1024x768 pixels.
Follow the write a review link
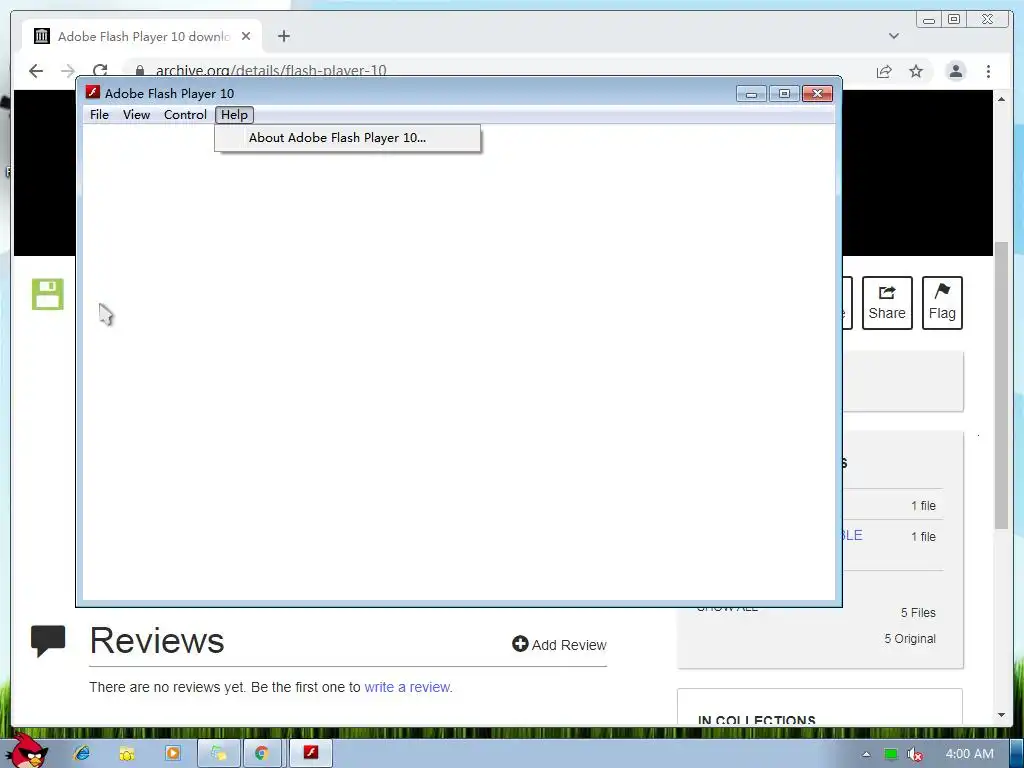[407, 687]
